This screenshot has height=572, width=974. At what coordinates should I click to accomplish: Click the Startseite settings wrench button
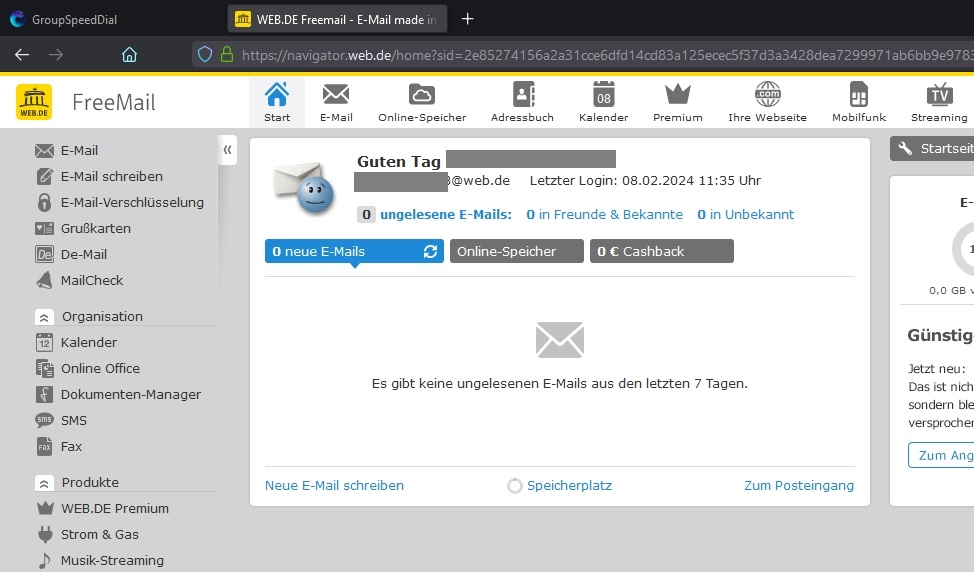click(932, 148)
